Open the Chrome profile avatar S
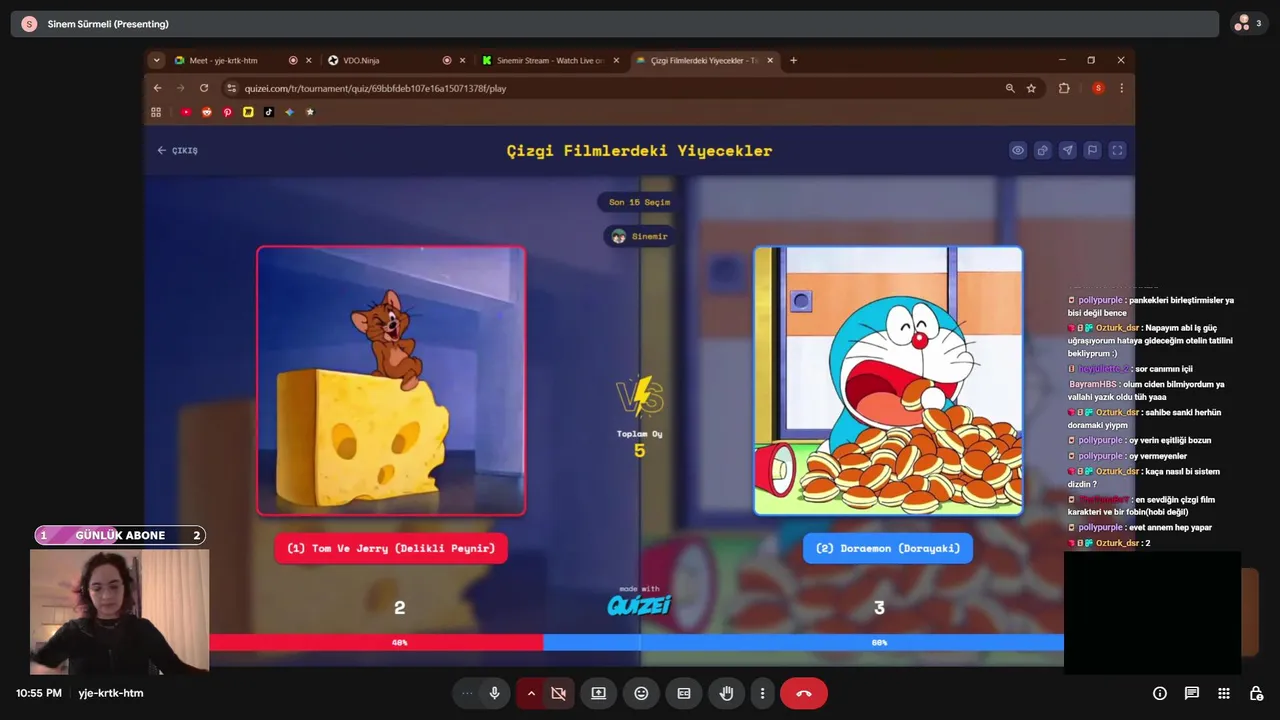The height and width of the screenshot is (720, 1280). (x=1098, y=88)
